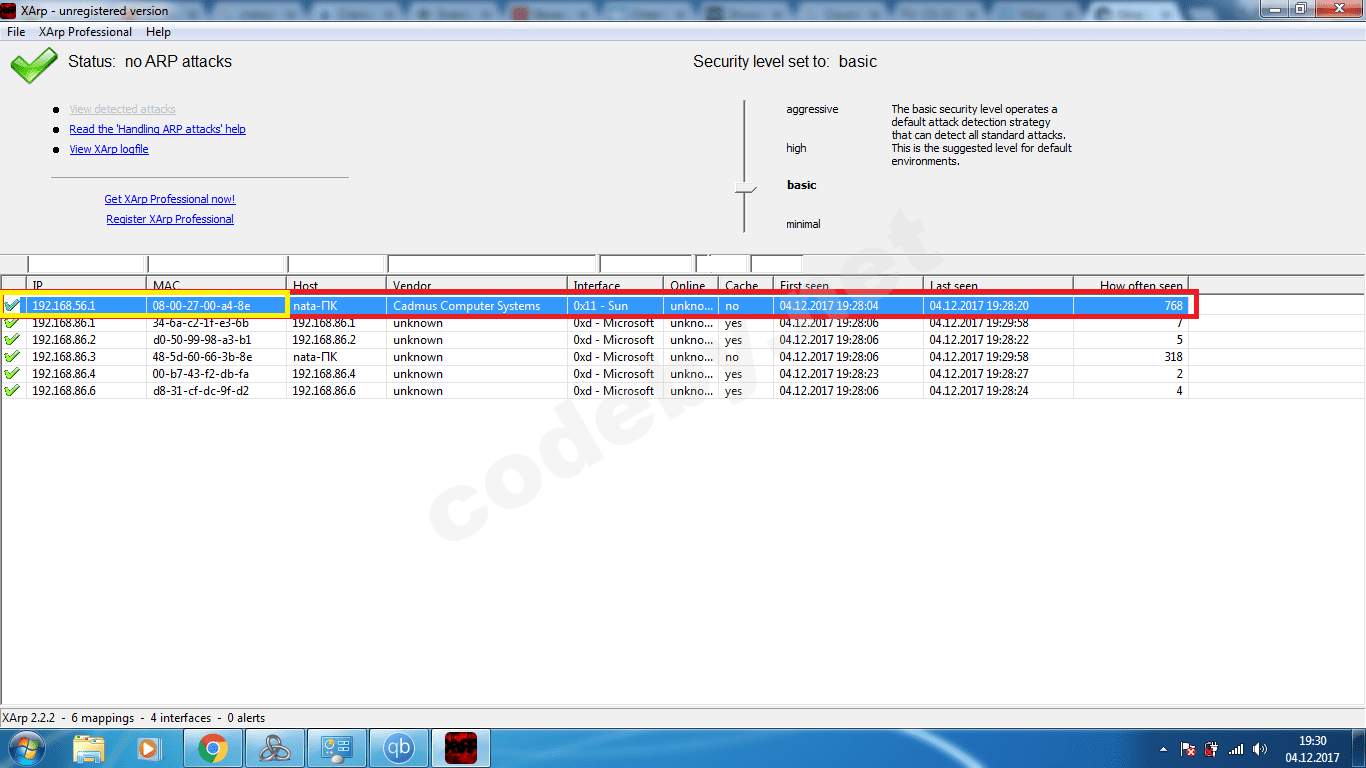Open the control panel taskbar icon
The width and height of the screenshot is (1366, 768).
coord(336,748)
